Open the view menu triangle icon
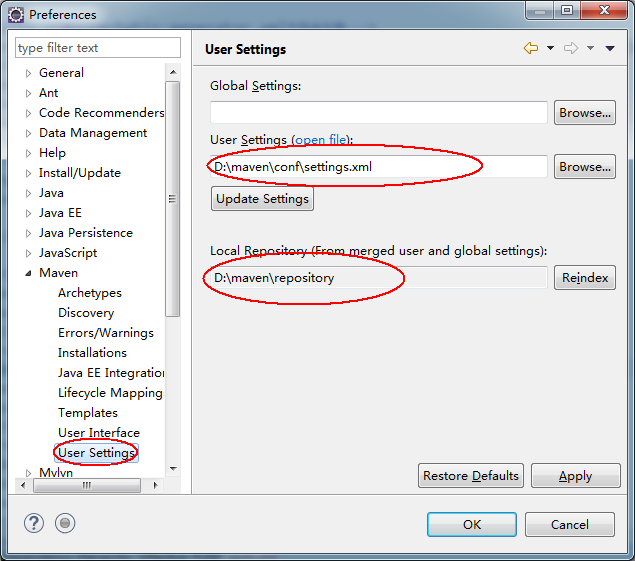This screenshot has width=635, height=561. click(x=610, y=49)
